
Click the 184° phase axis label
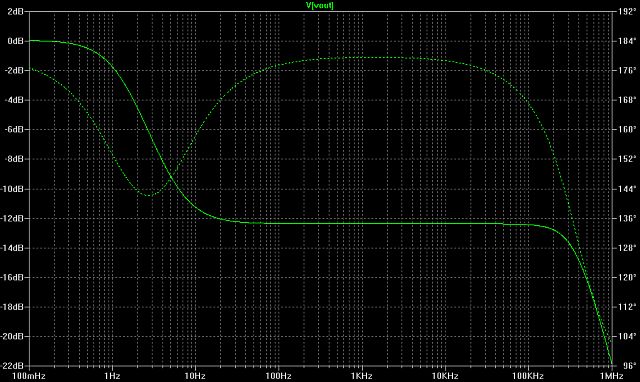(x=627, y=41)
